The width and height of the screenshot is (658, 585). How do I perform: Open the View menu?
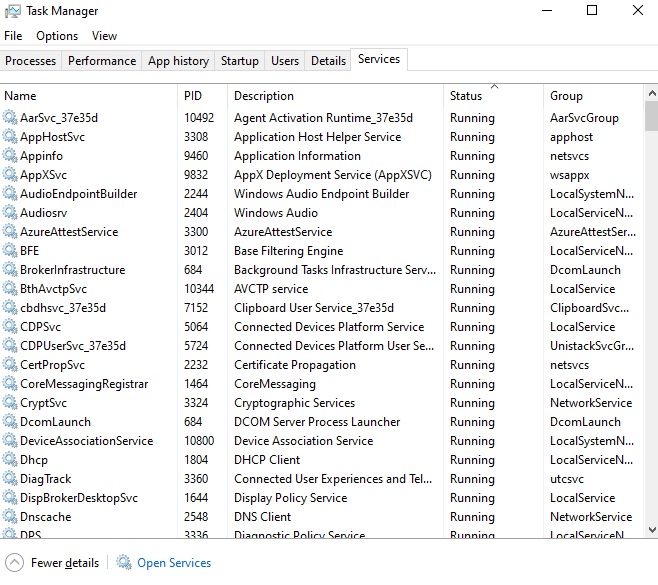tap(104, 36)
